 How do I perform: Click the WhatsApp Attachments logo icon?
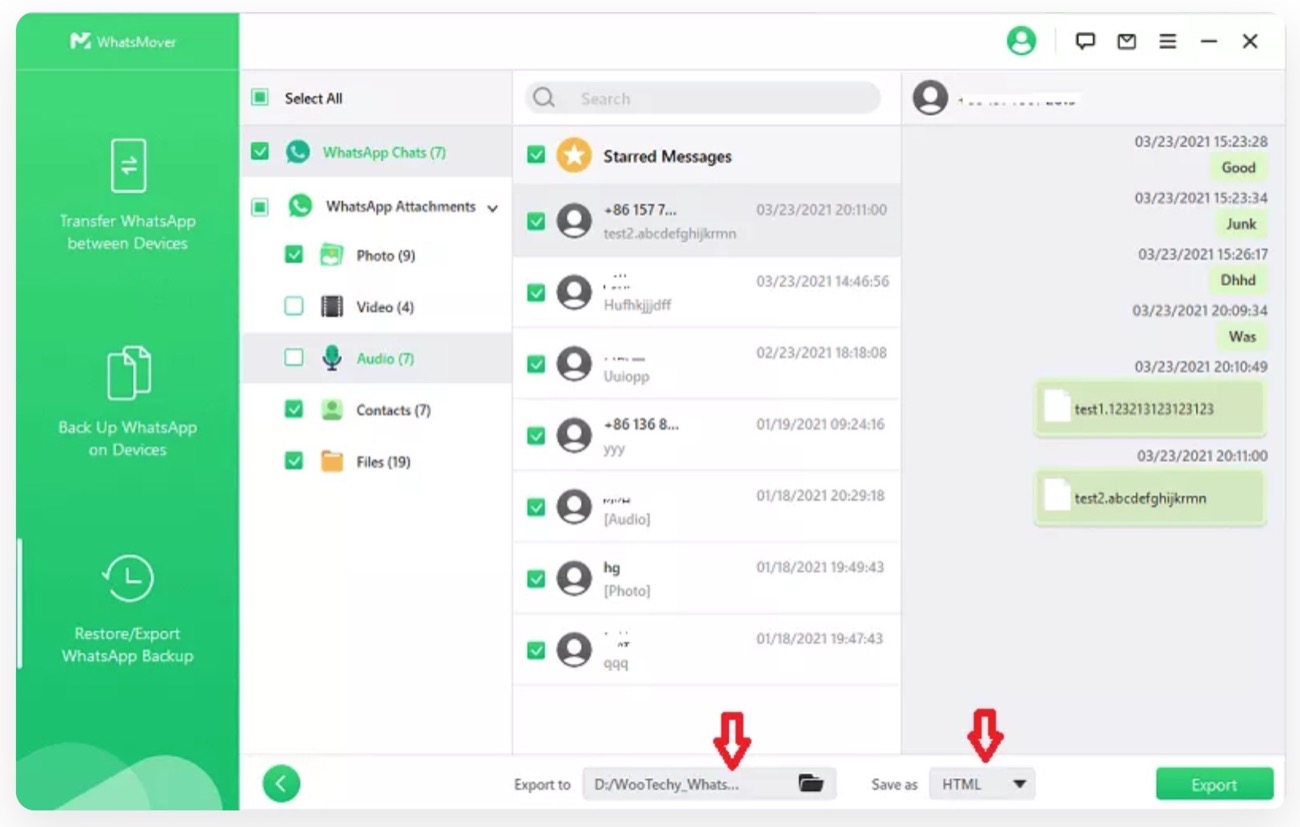tap(300, 206)
